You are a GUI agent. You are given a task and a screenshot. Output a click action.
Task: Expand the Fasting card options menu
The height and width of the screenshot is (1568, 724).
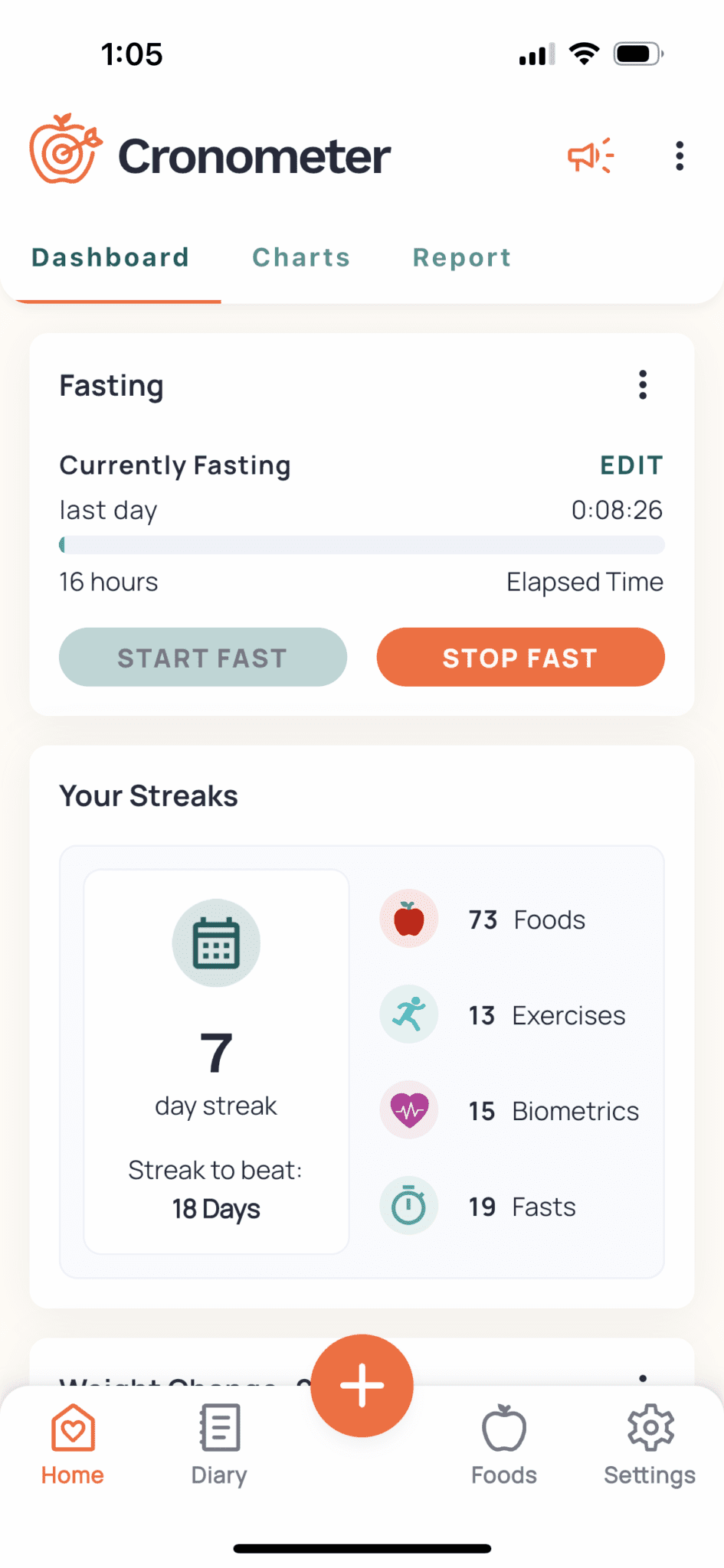[x=643, y=385]
